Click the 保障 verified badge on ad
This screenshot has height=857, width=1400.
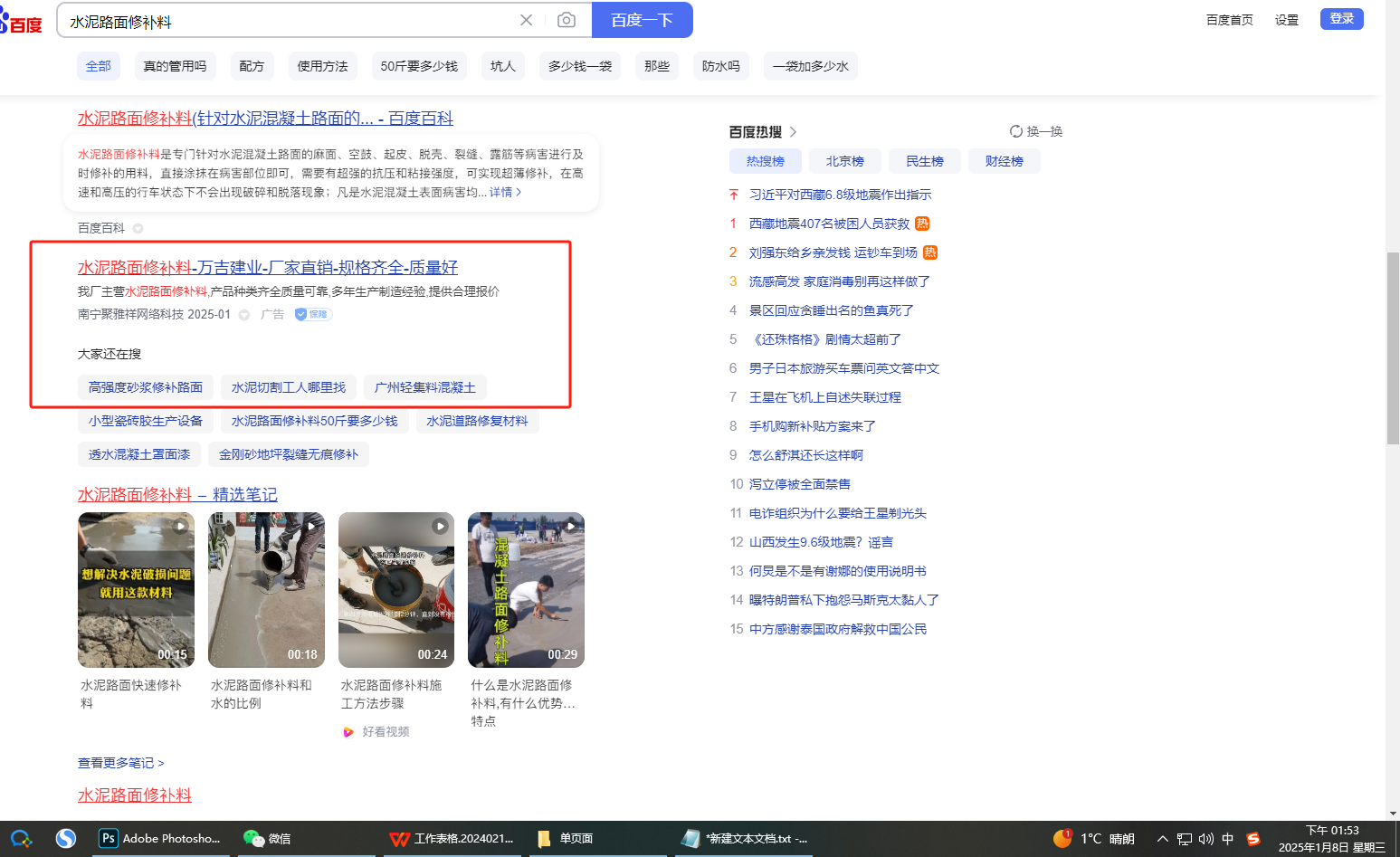coord(313,314)
